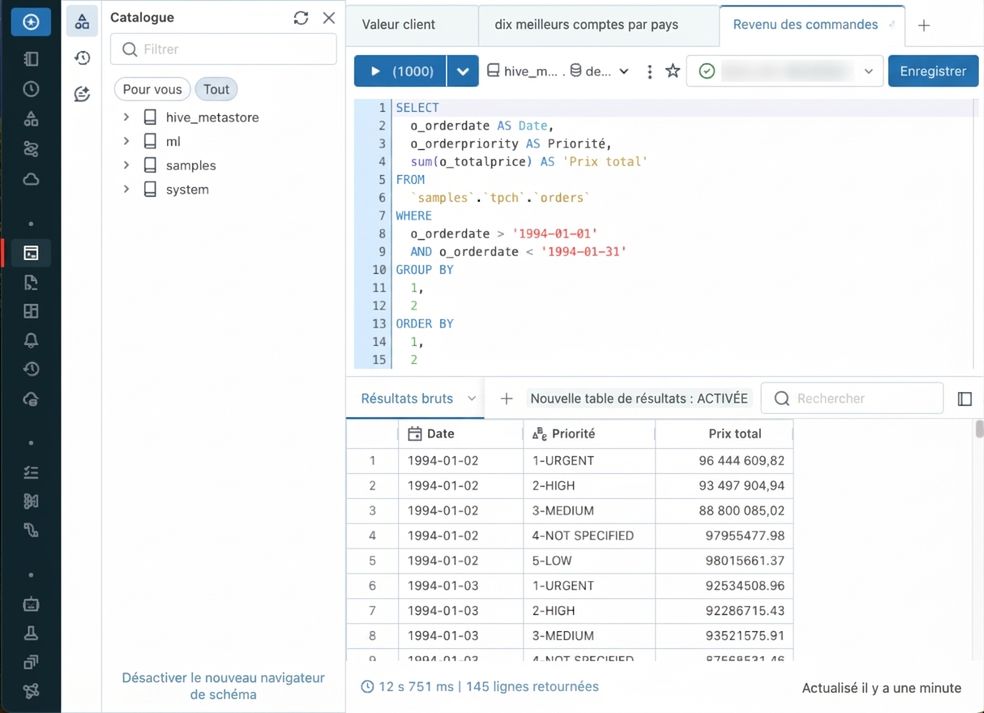Viewport: 984px width, 713px height.
Task: Open Workflows icon in left sidebar
Action: (x=31, y=149)
